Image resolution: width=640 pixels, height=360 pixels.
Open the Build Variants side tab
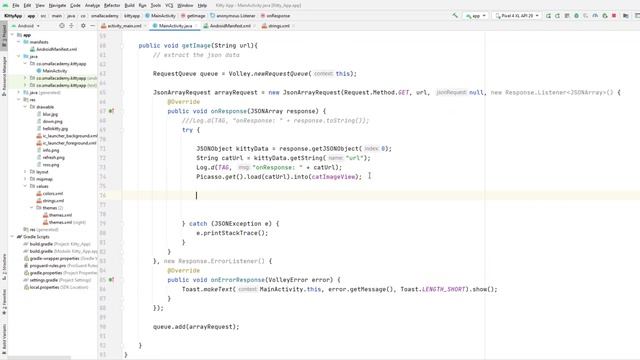pyautogui.click(x=4, y=340)
